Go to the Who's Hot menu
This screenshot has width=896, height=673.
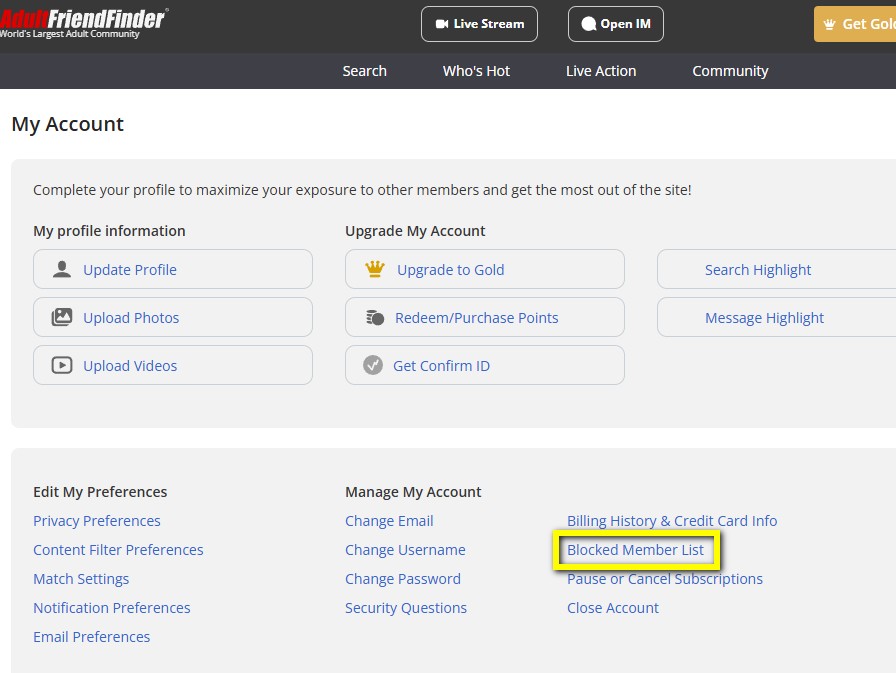pos(476,71)
